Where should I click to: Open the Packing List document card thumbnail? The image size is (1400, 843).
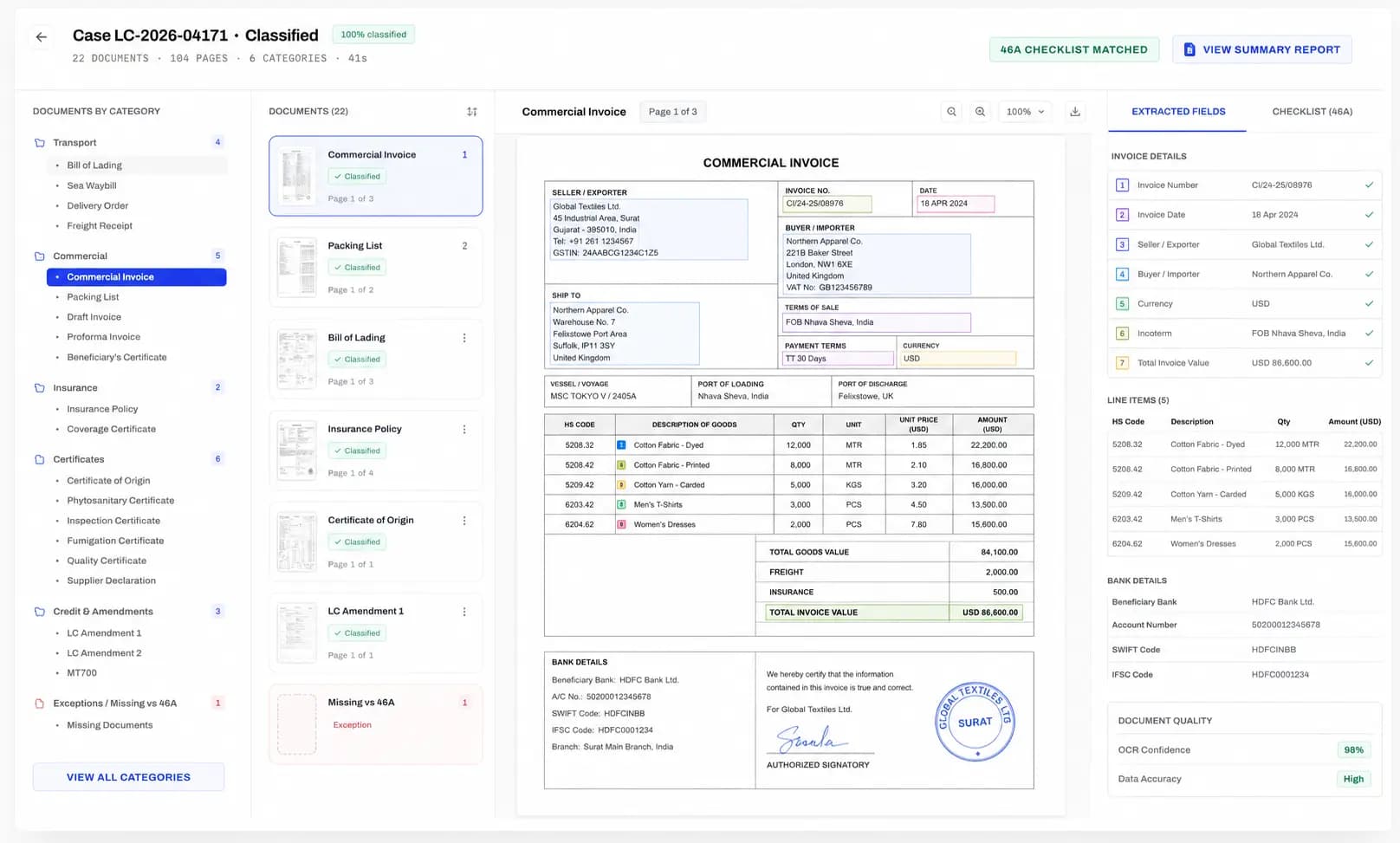pos(296,268)
